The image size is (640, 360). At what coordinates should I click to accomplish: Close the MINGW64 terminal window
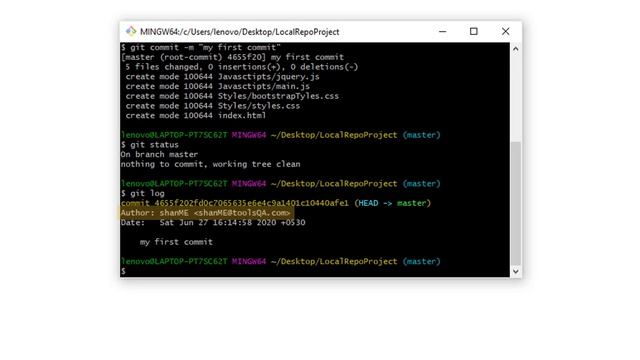[x=505, y=31]
